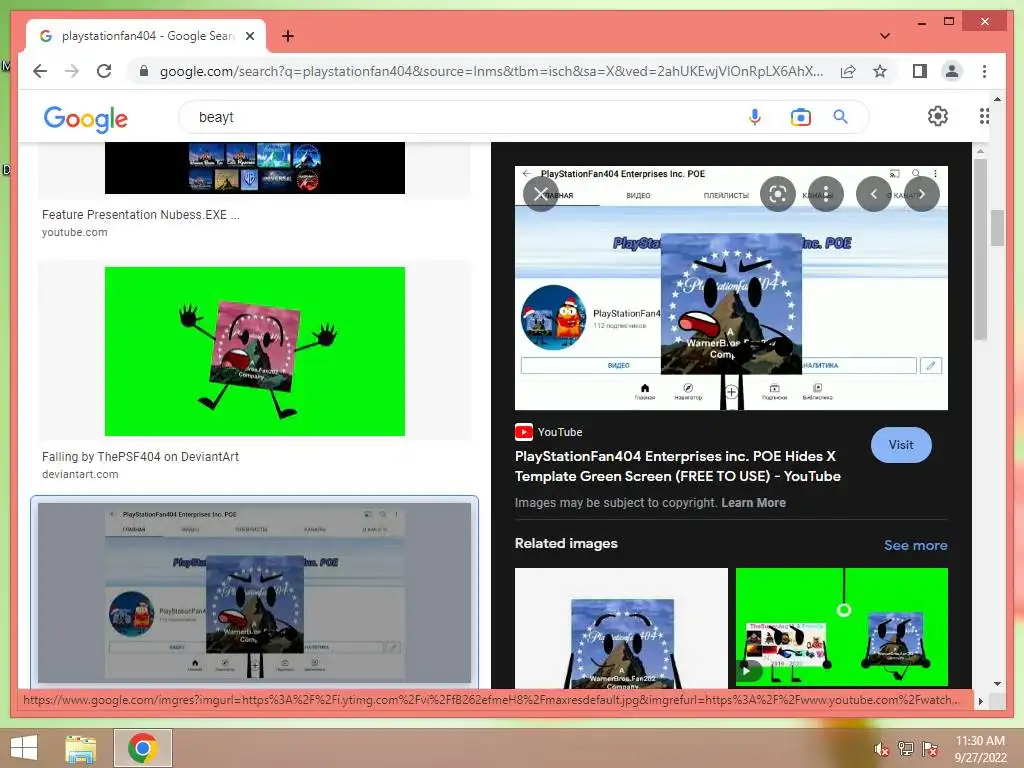Image resolution: width=1024 pixels, height=768 pixels.
Task: Reload the current Google search page
Action: (x=104, y=71)
